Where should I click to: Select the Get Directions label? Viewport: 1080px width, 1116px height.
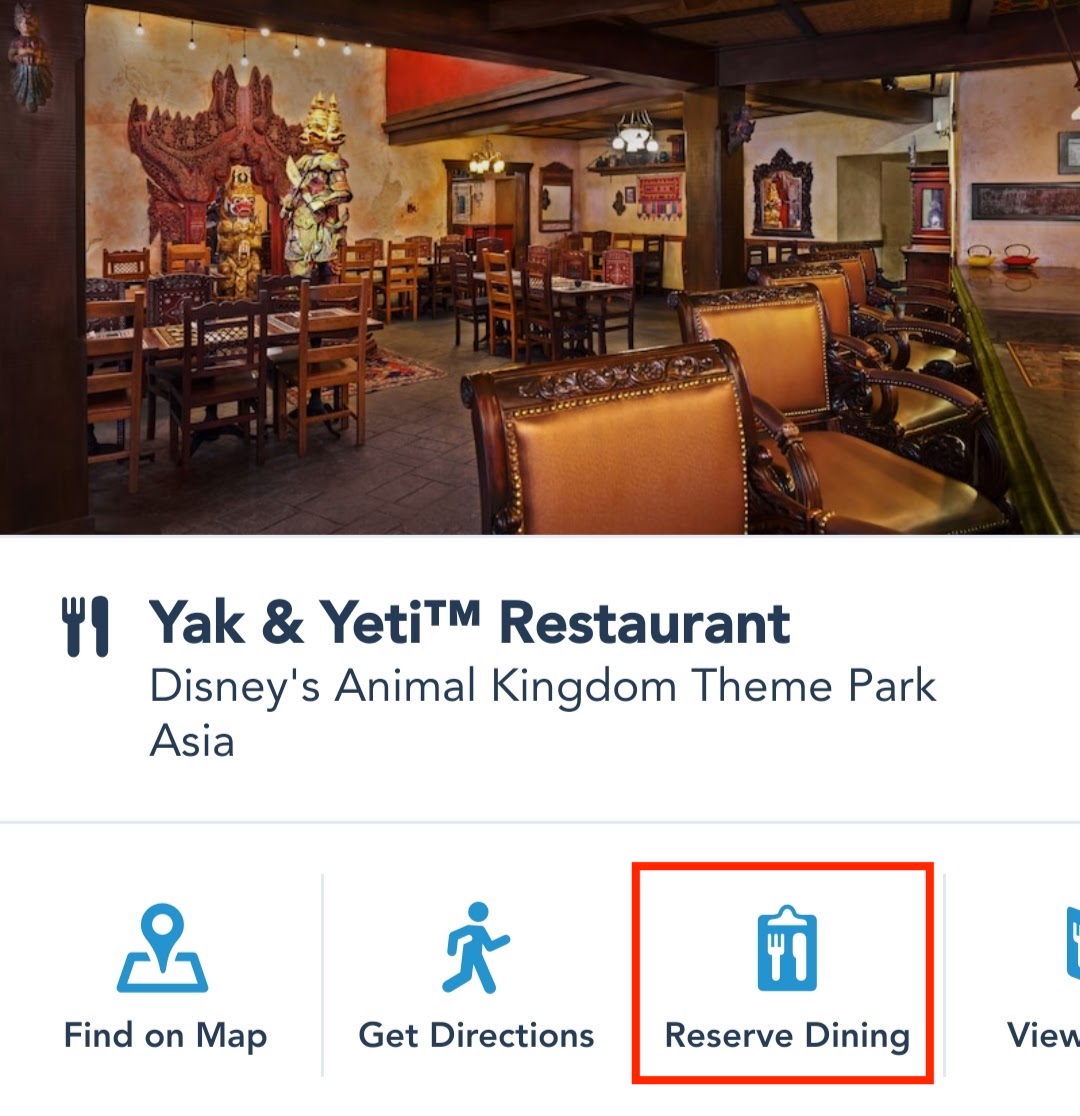click(x=476, y=1036)
